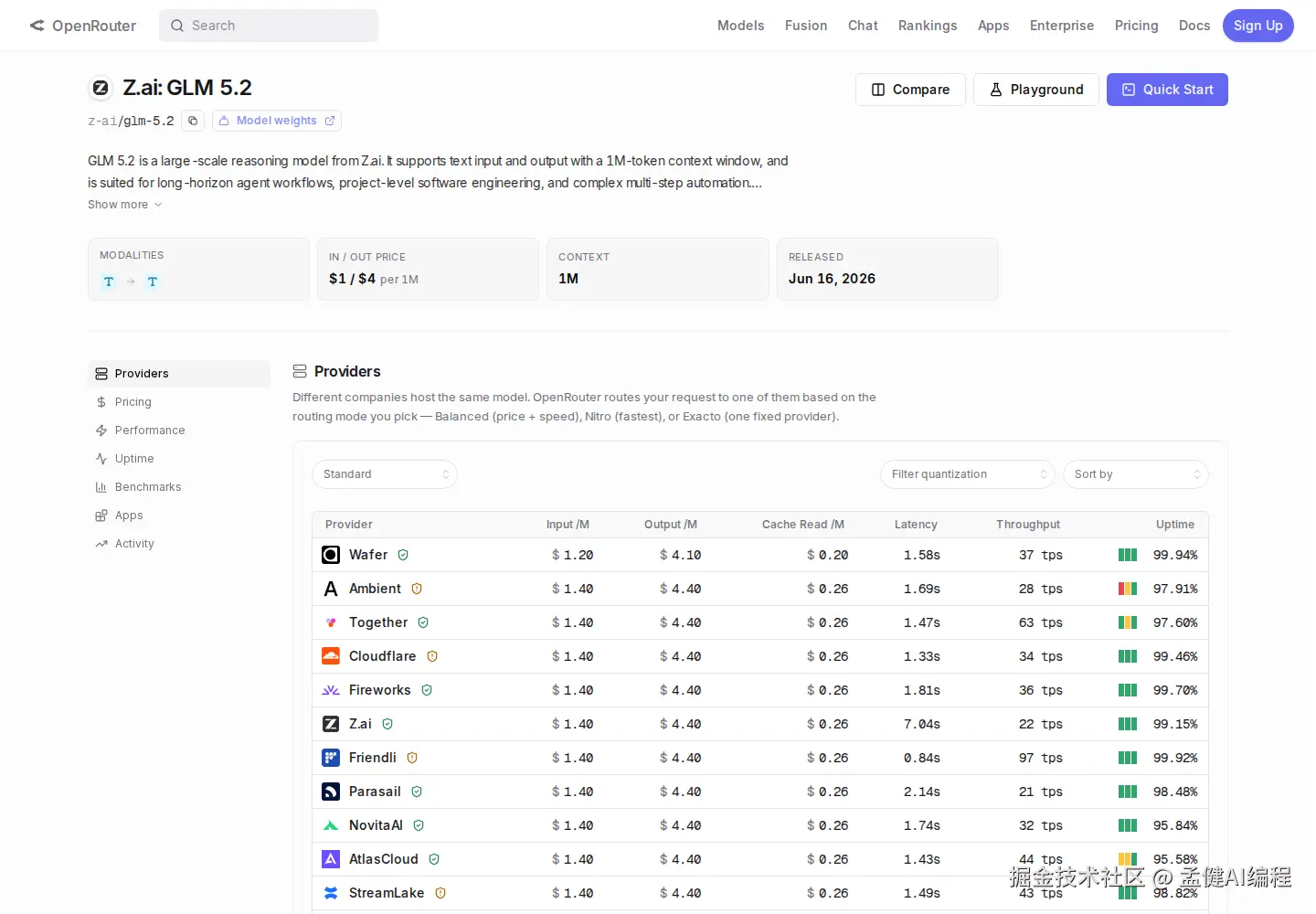Open Enterprise in the top navigation
Viewport: 1316px width, 914px height.
(x=1062, y=26)
